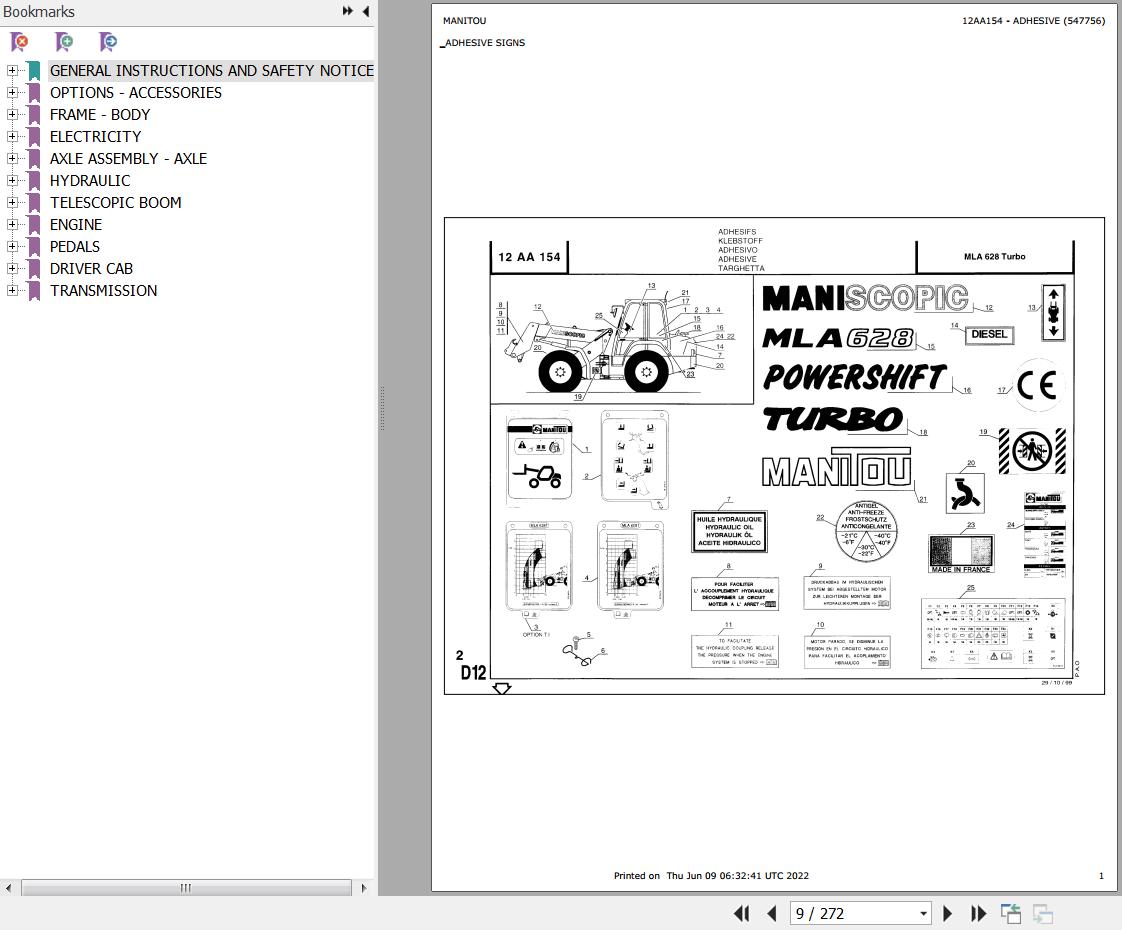
Task: Click the bookmark icon beside TELESCOPIC BOOM
Action: (34, 203)
